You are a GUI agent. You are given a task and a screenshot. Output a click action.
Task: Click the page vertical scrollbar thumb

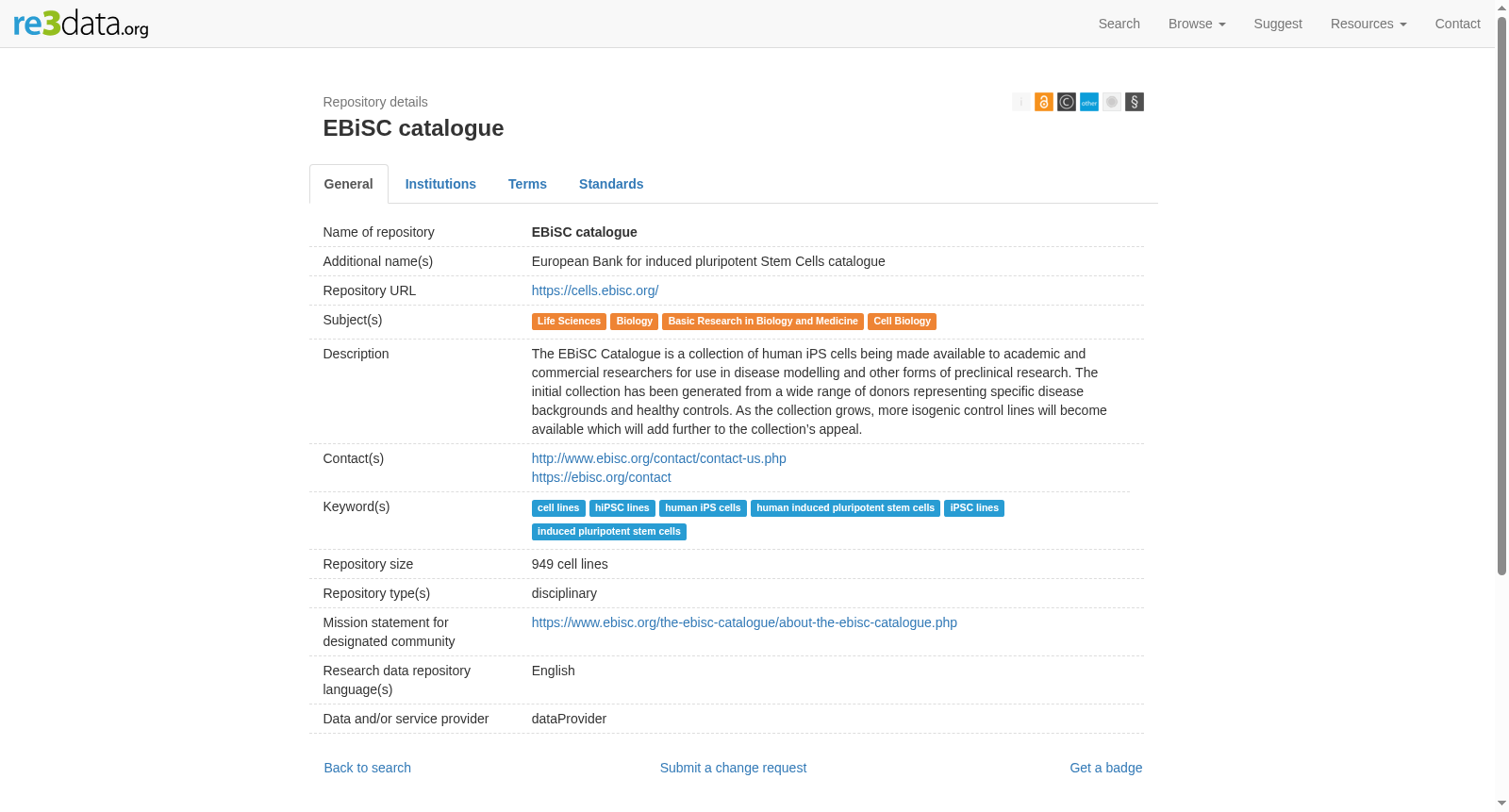(1501, 296)
